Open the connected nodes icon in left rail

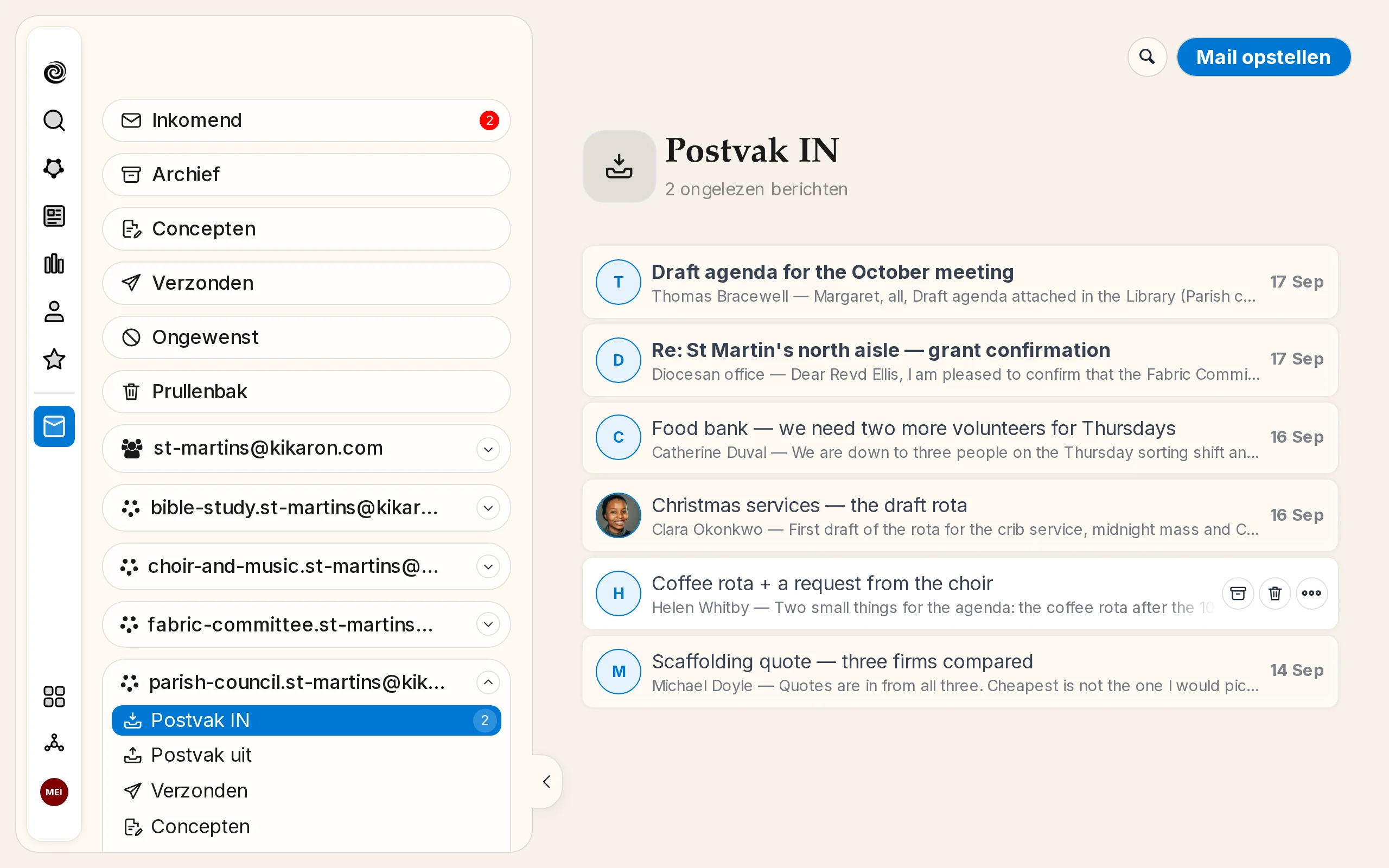click(54, 743)
